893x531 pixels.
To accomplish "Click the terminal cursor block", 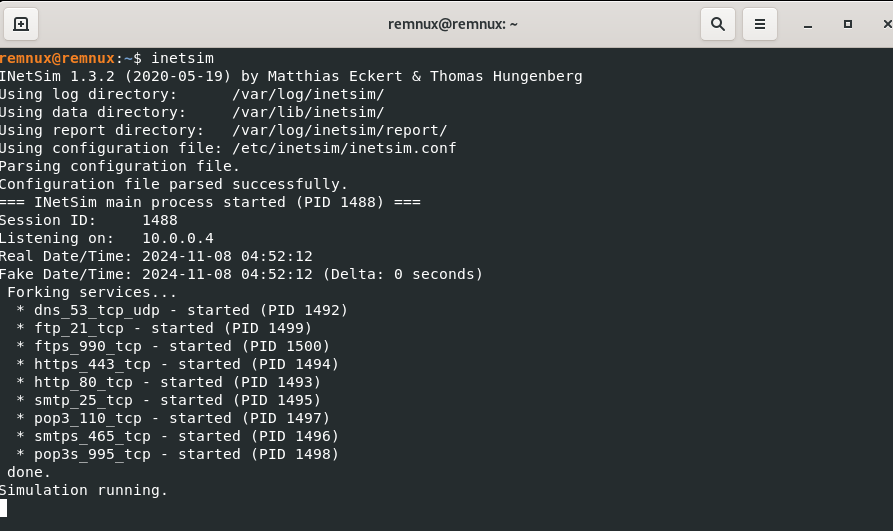I will [3, 508].
